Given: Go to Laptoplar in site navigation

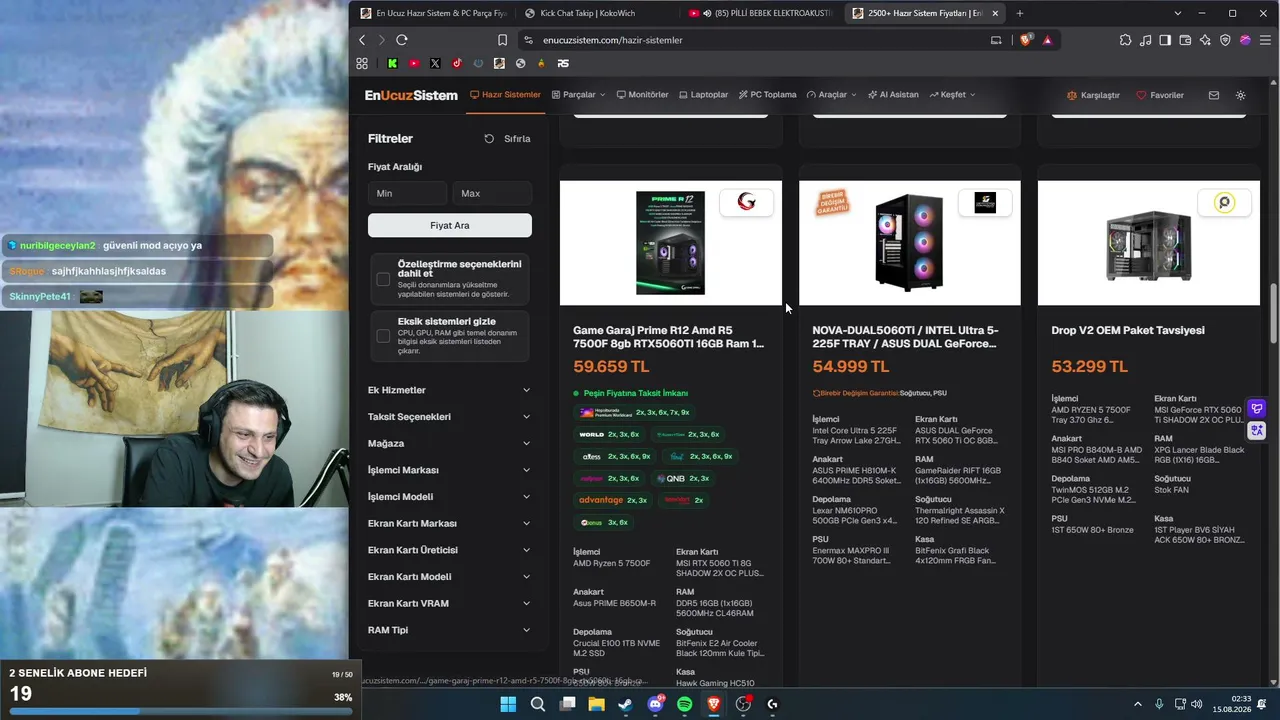Looking at the screenshot, I should click(x=703, y=95).
